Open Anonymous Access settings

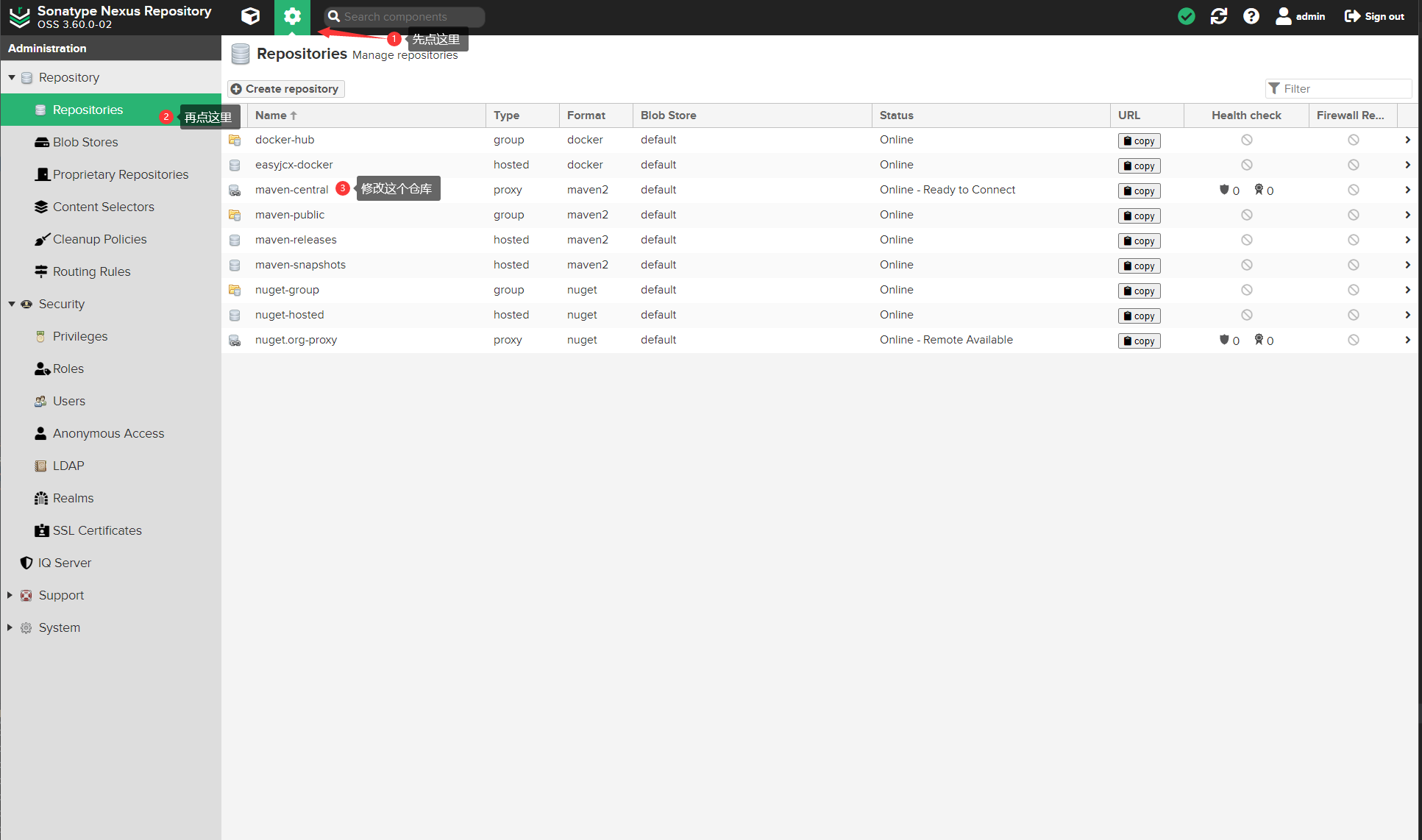(111, 433)
